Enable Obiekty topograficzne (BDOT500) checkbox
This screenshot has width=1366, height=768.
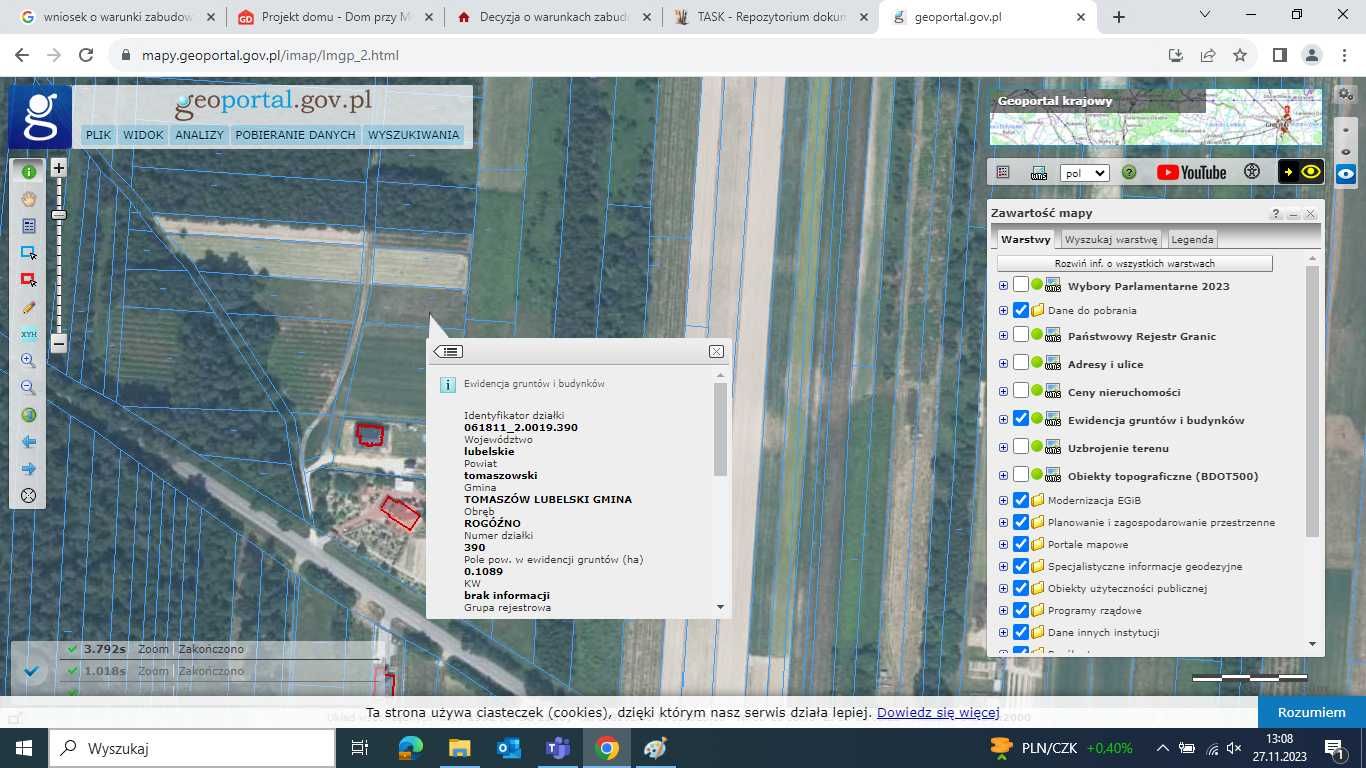point(1021,475)
